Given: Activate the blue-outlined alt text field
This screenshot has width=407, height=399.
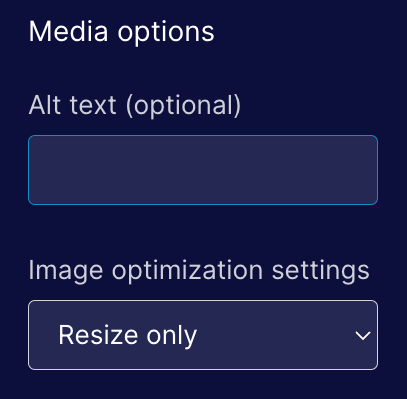Looking at the screenshot, I should point(203,170).
